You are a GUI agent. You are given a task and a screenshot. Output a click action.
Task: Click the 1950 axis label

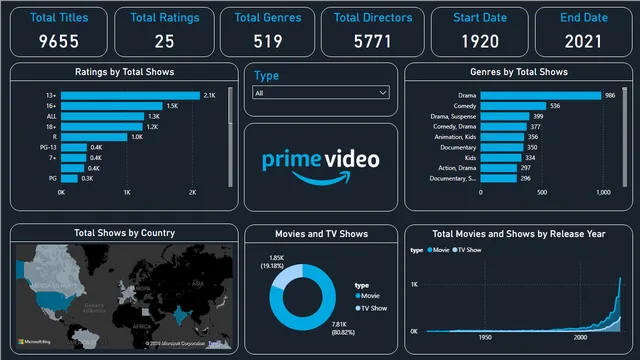point(485,338)
